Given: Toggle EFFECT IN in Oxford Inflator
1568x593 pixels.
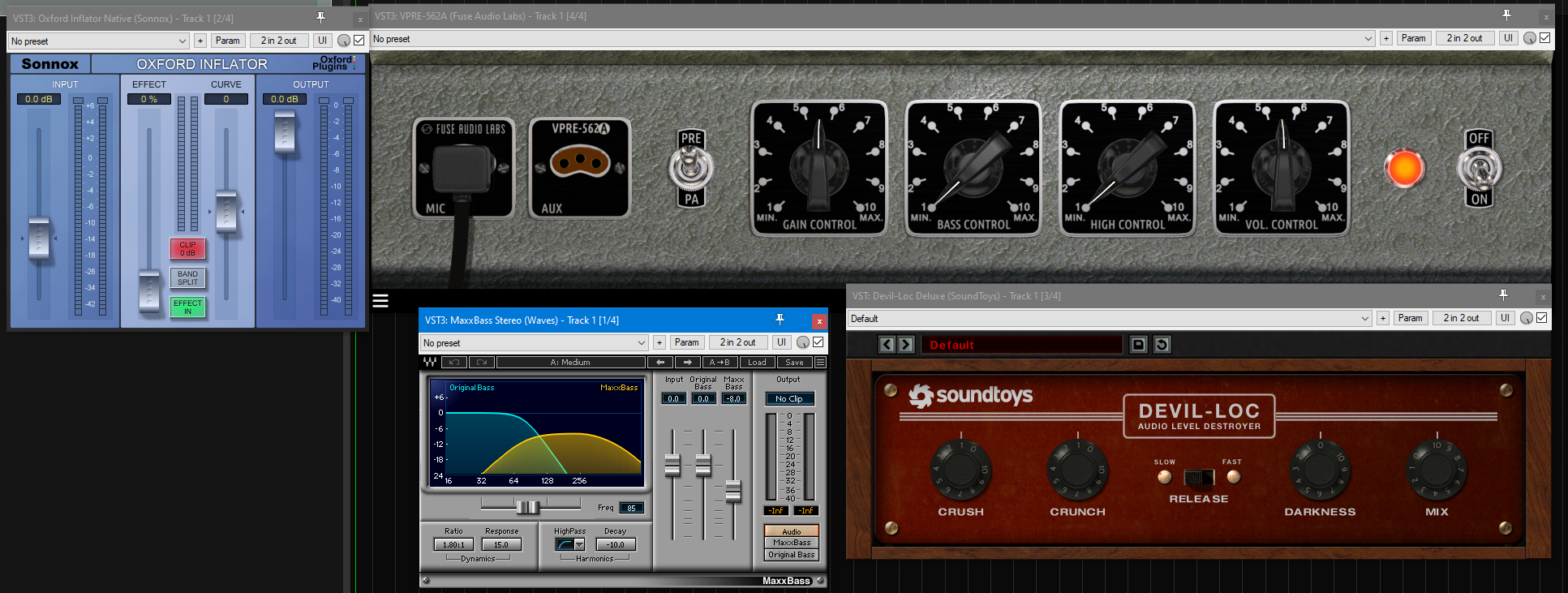Looking at the screenshot, I should coord(187,307).
